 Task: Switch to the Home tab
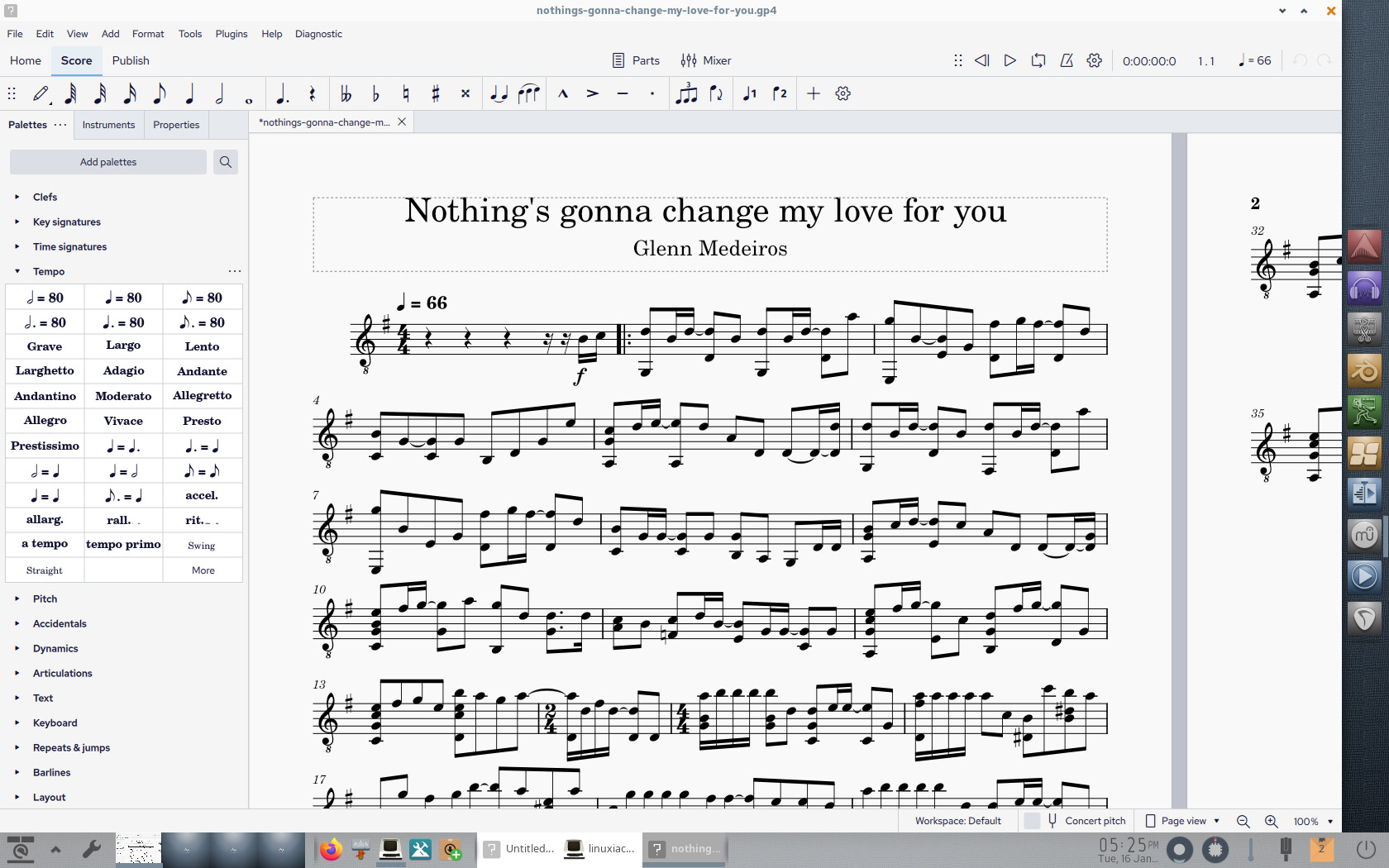pyautogui.click(x=26, y=60)
